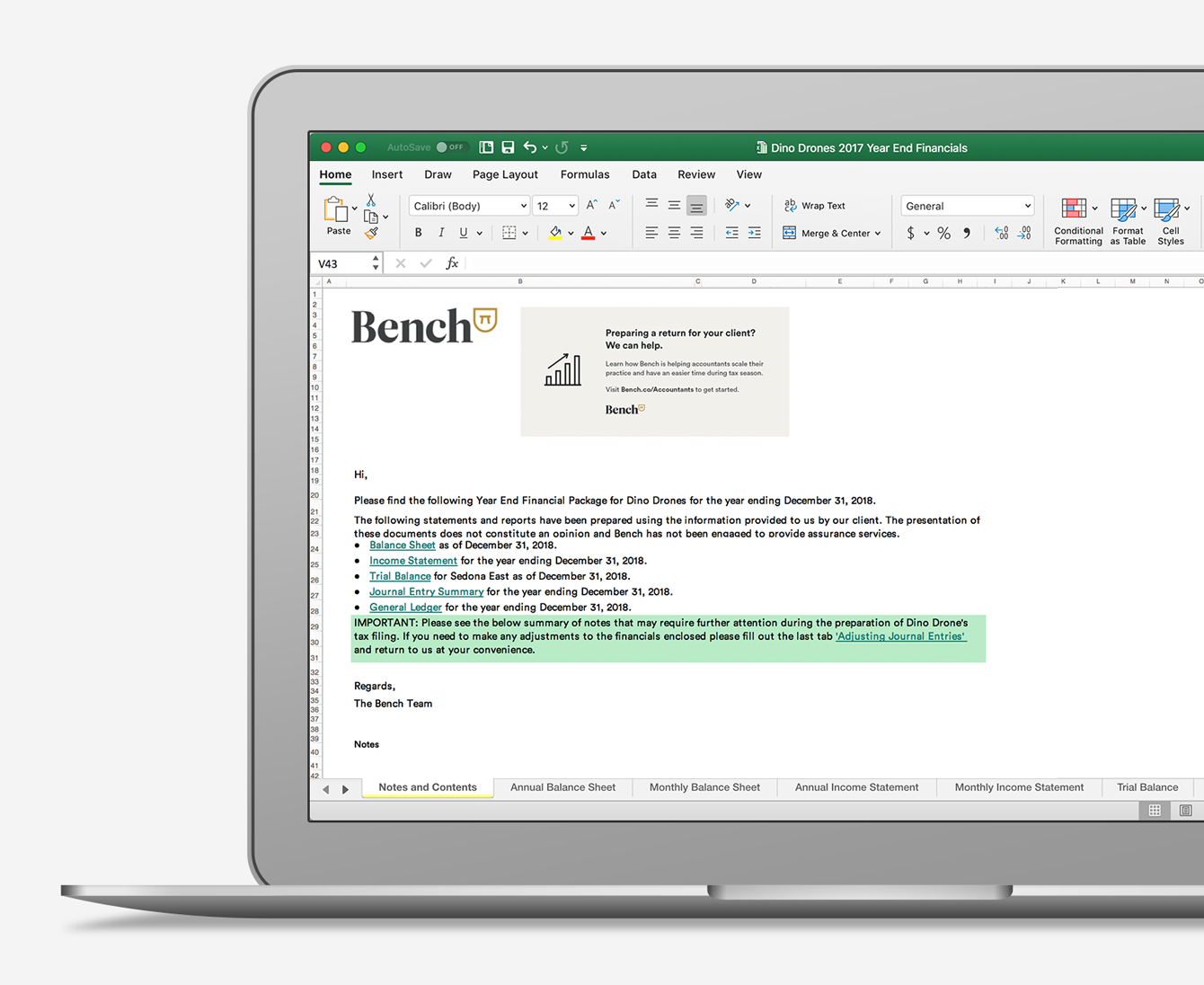The width and height of the screenshot is (1204, 985).
Task: Click the Percent Style icon
Action: click(x=943, y=233)
